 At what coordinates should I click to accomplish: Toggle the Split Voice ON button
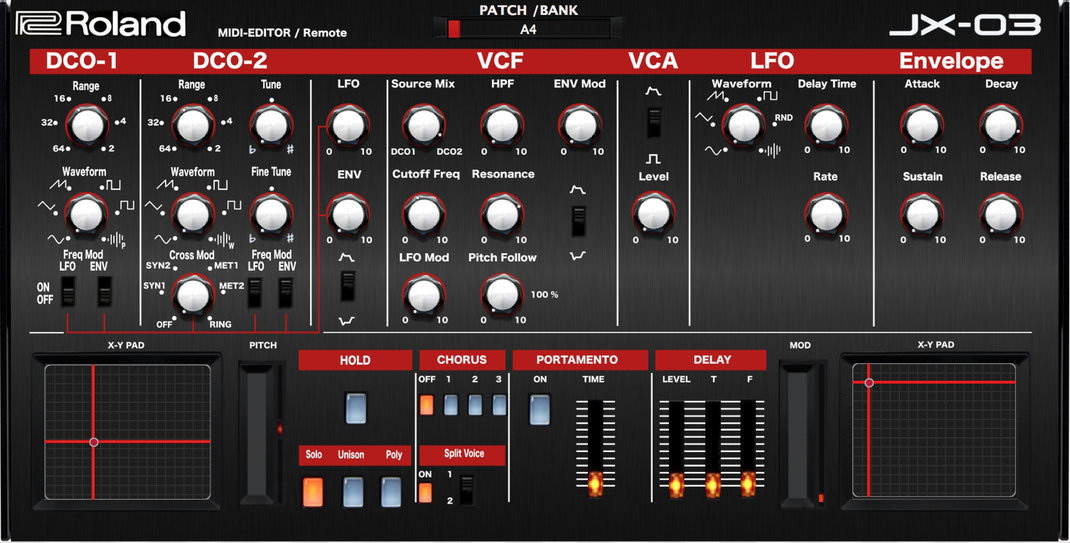coord(425,493)
